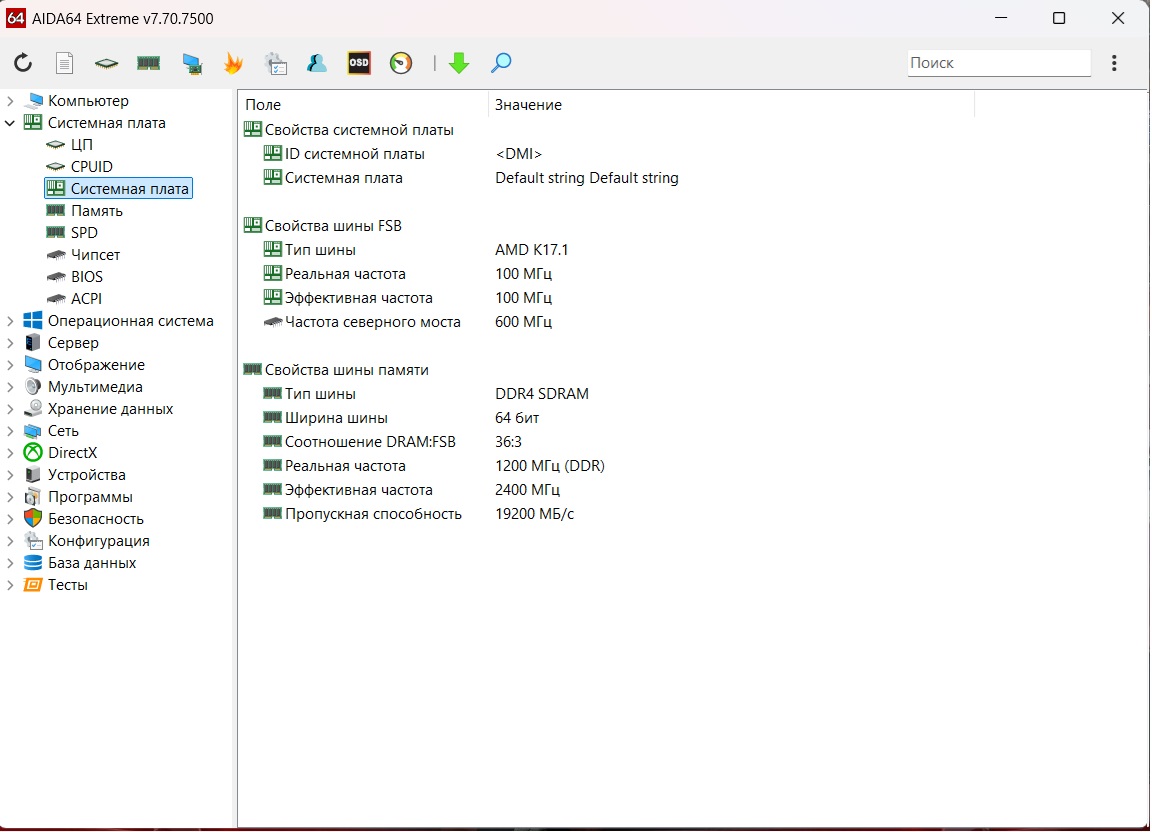Click the Поиск search field
Screen dimensions: 1152x832
tap(997, 63)
